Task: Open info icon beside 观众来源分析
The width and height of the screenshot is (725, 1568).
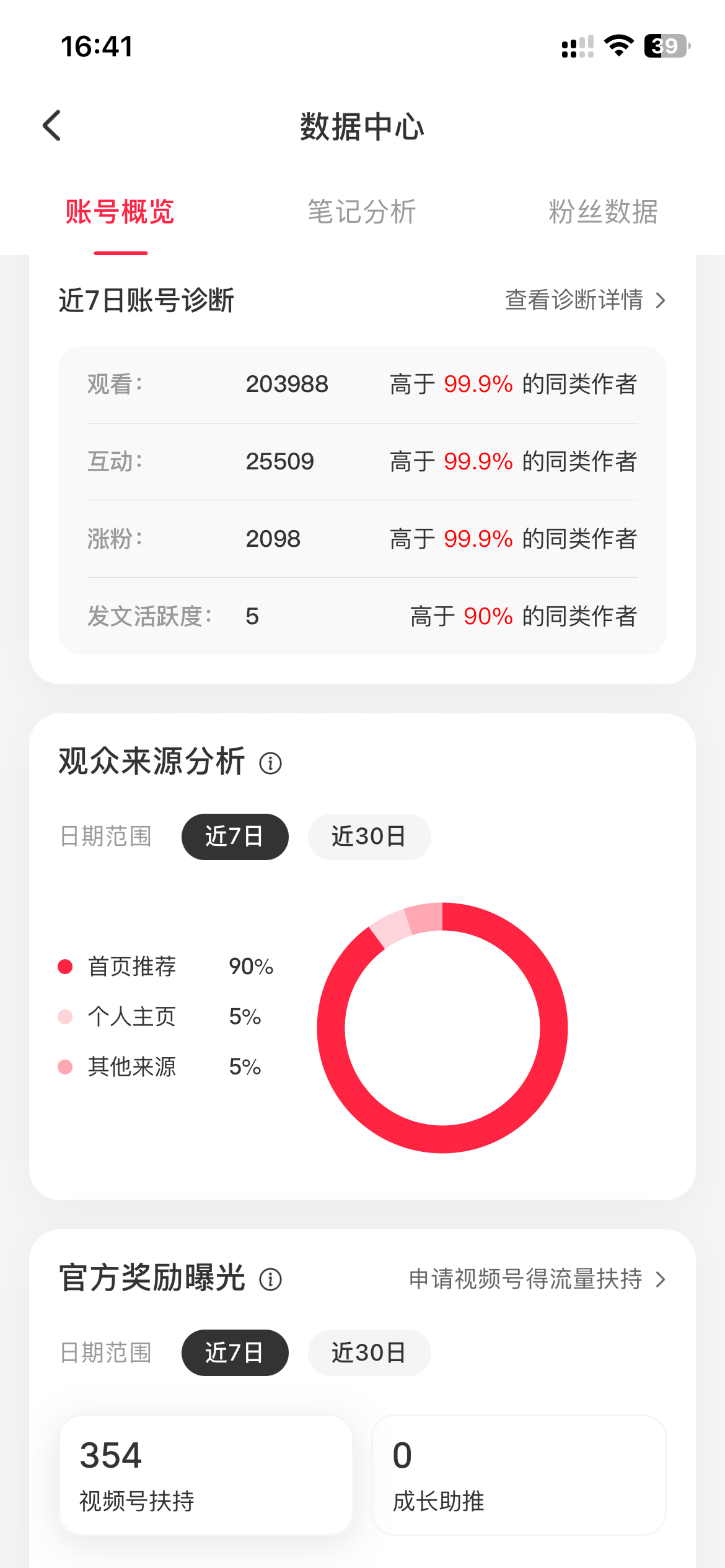Action: (270, 763)
